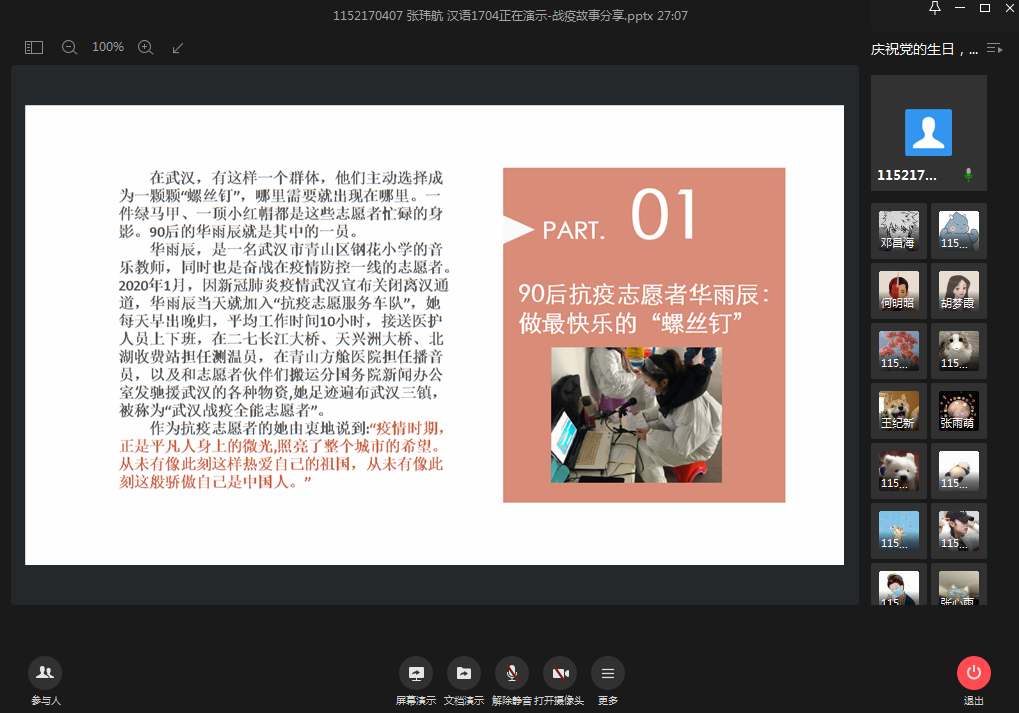
Task: Toggle the slide thumbnail sidebar icon
Action: [x=34, y=47]
